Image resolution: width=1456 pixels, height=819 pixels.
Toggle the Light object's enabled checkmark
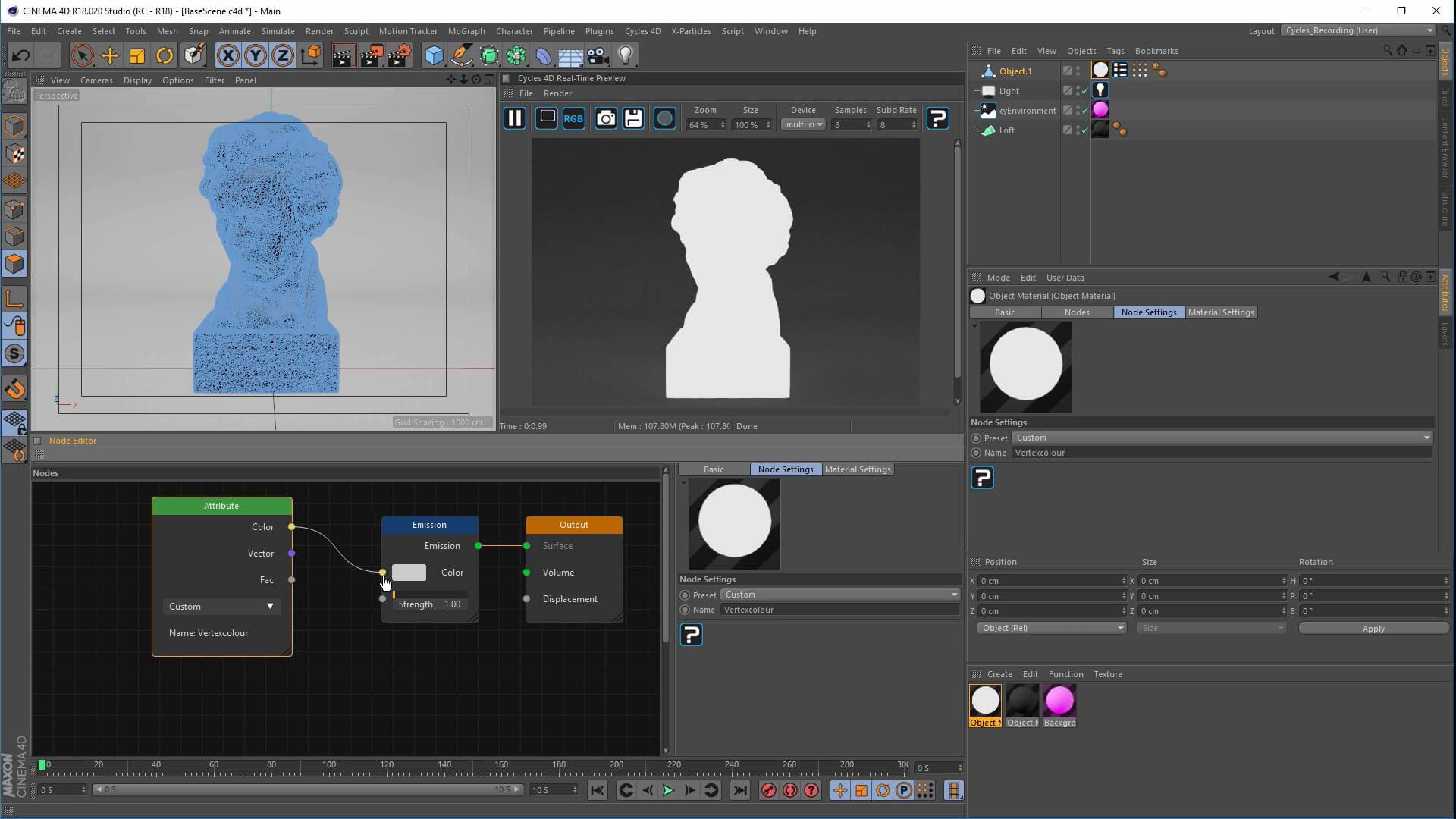click(1085, 91)
